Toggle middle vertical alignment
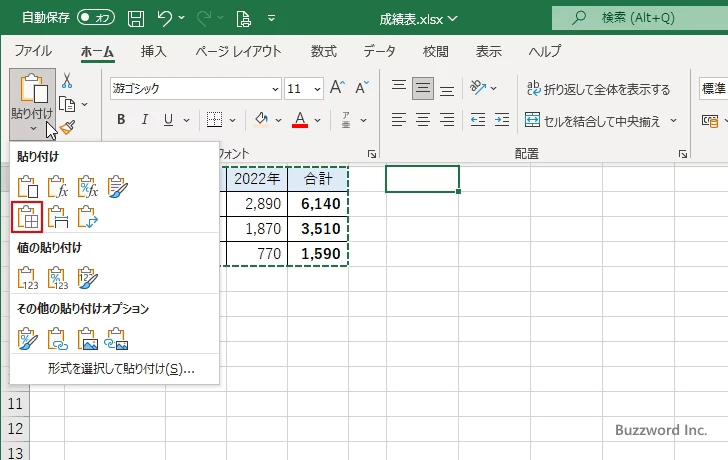 pyautogui.click(x=423, y=88)
